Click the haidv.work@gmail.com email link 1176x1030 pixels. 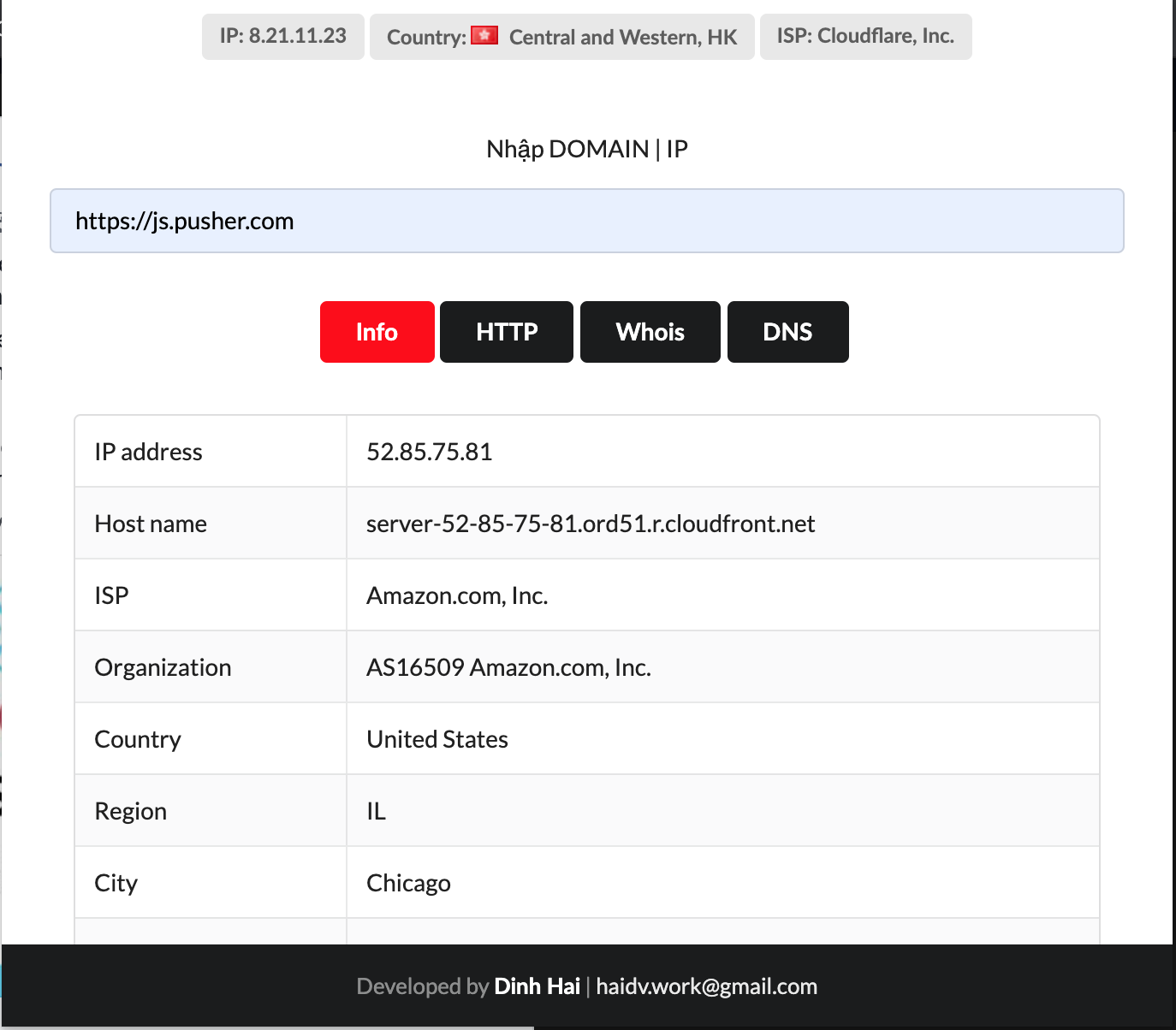[707, 986]
